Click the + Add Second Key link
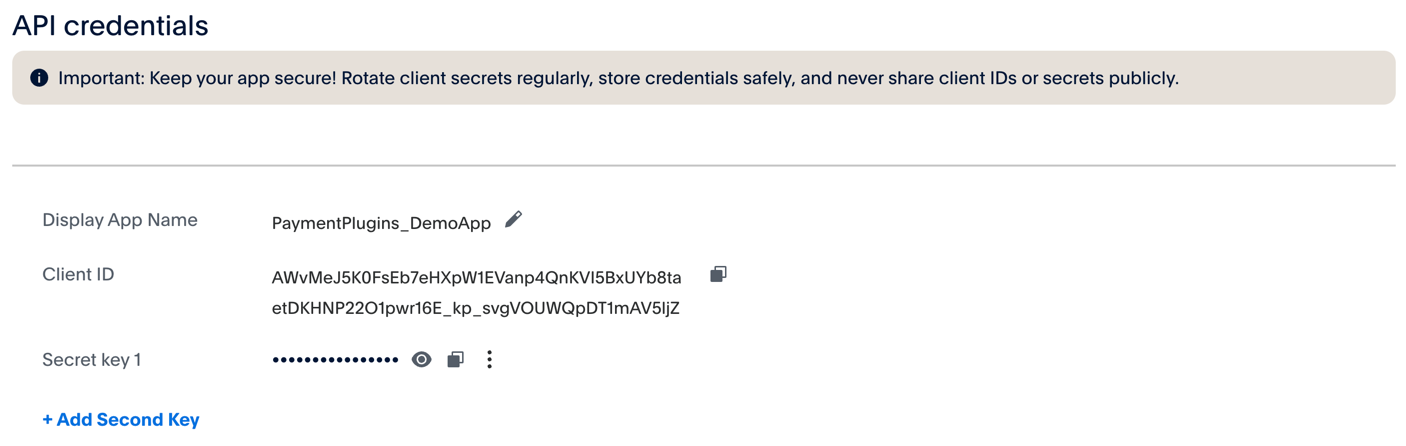The width and height of the screenshot is (1406, 446). [121, 420]
